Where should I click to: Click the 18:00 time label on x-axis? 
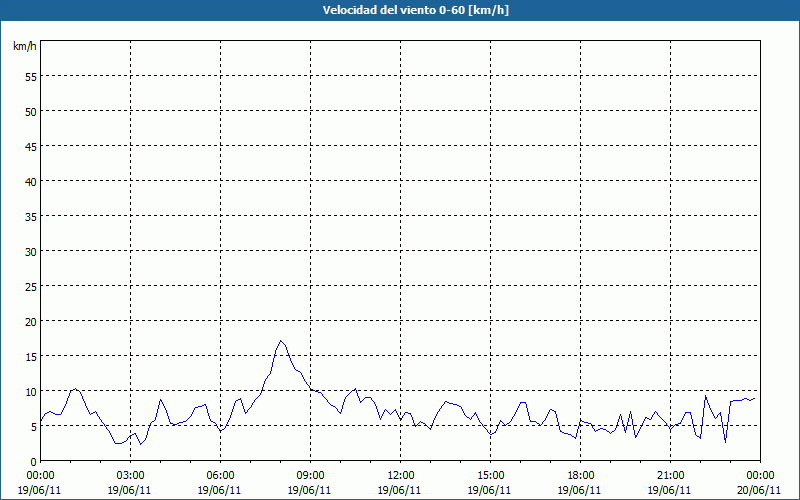[x=581, y=476]
